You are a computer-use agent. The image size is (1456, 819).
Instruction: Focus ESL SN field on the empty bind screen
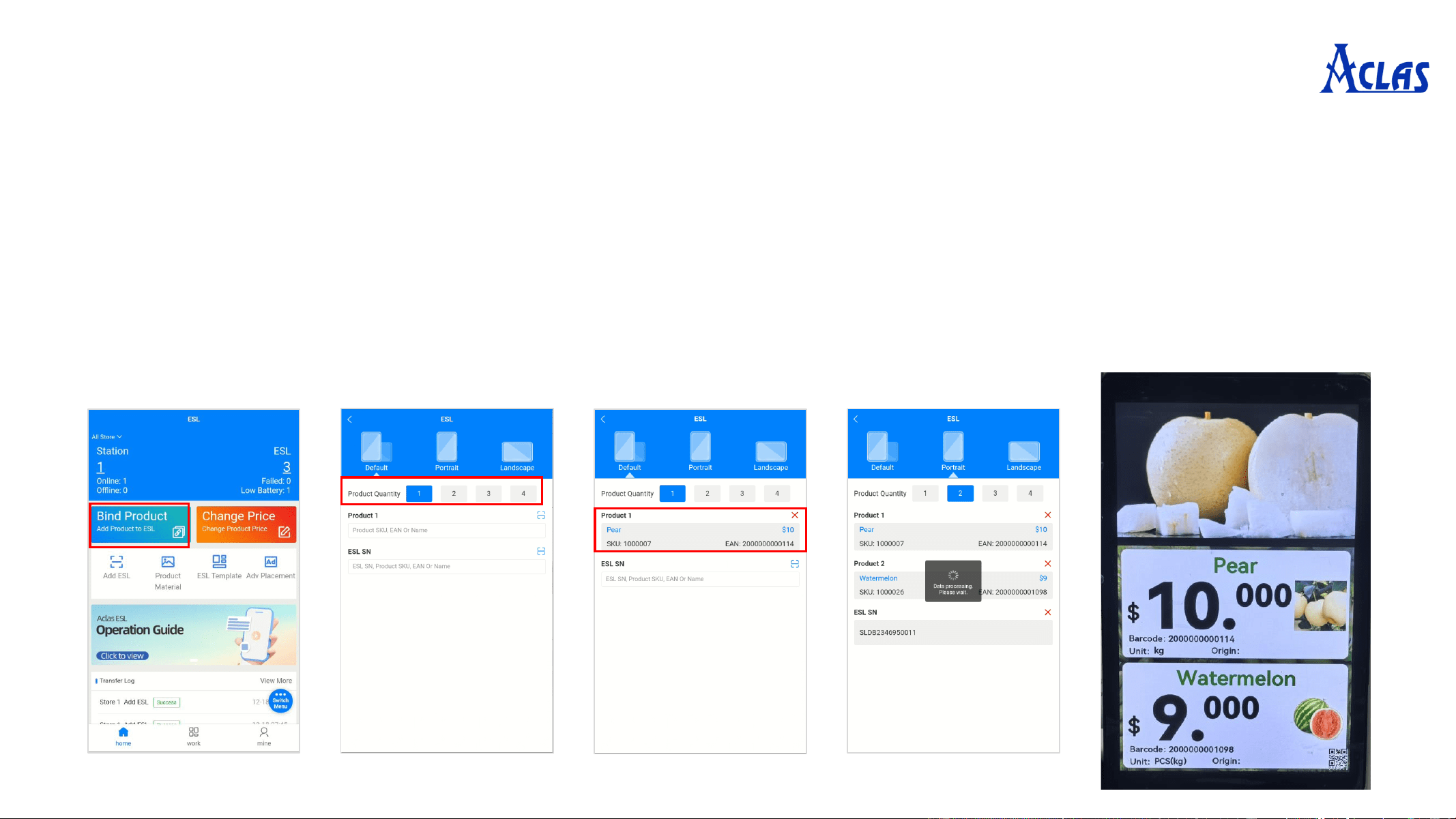(447, 567)
